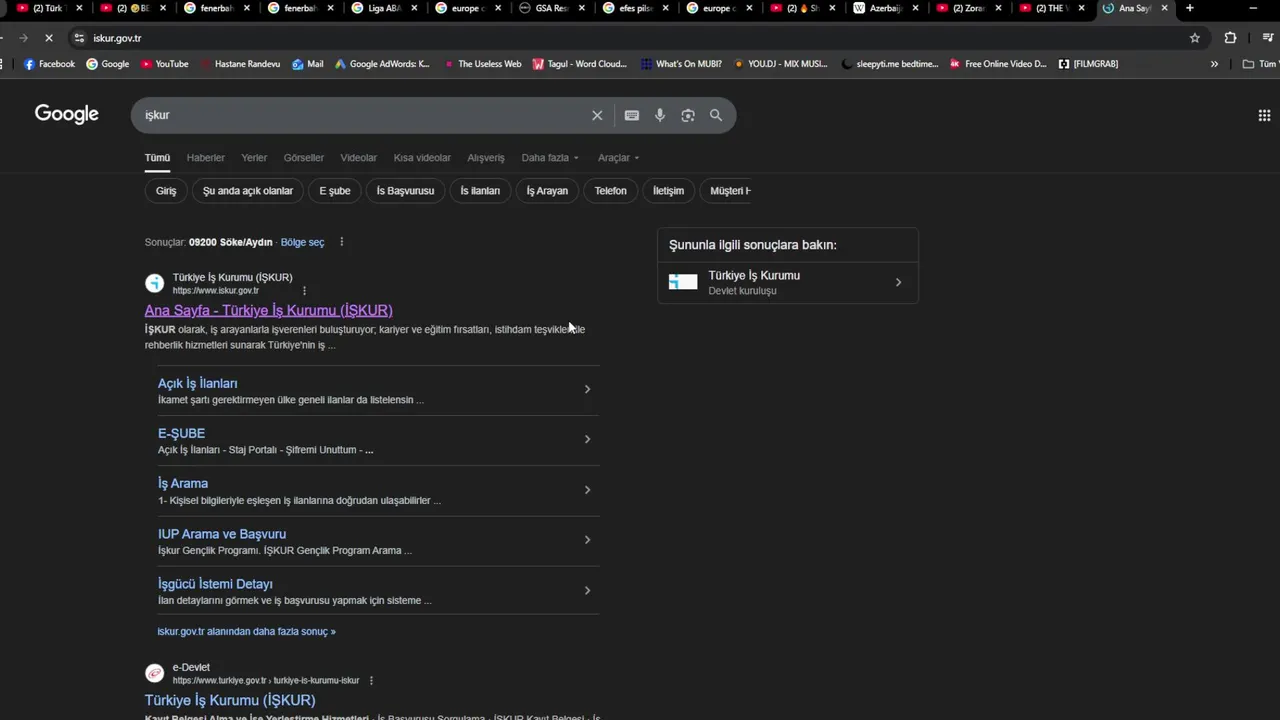The height and width of the screenshot is (720, 1280).
Task: Open the browser extensions puzzle icon
Action: pos(1230,38)
